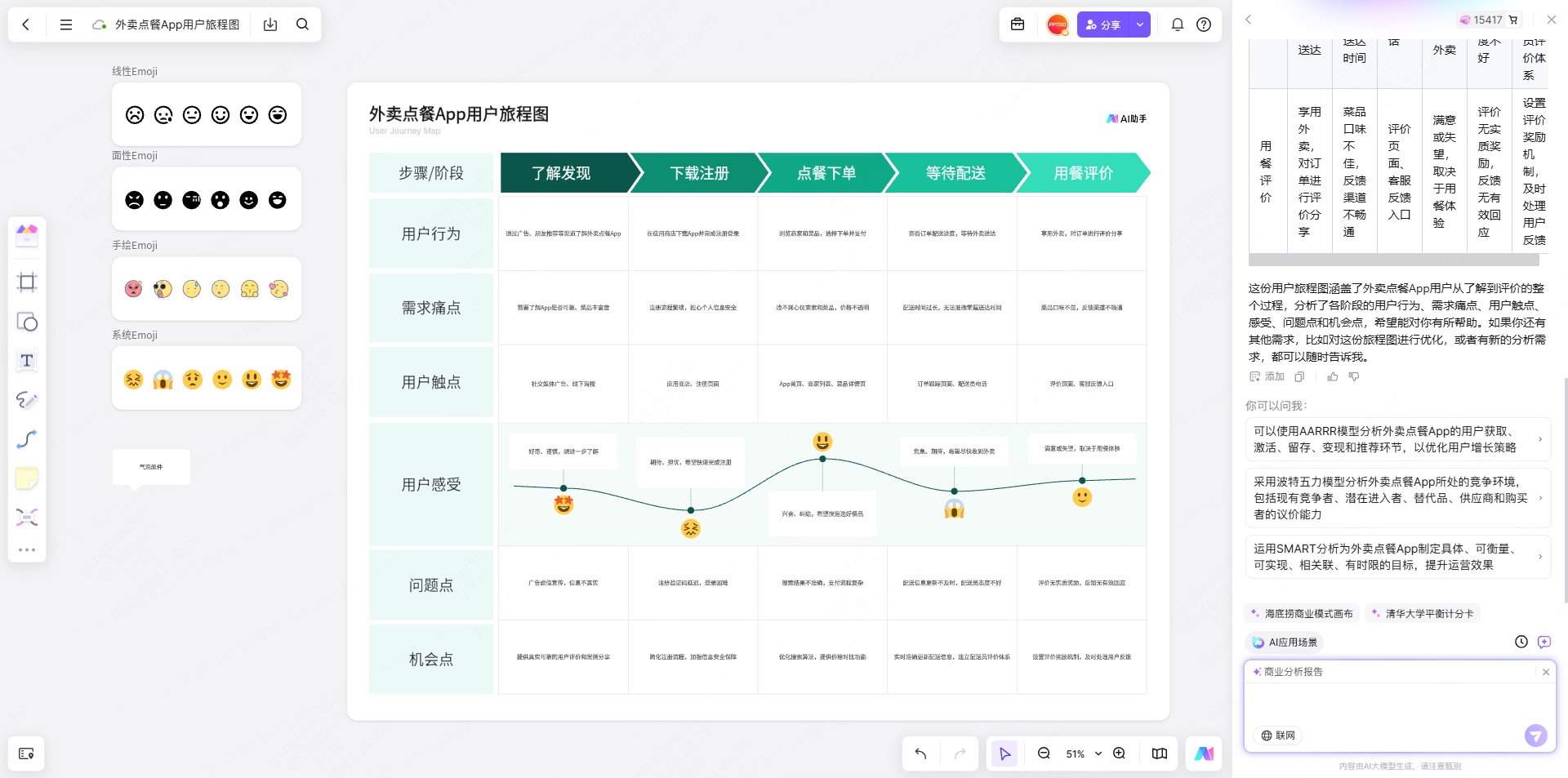Click the 分享 share button
The height and width of the screenshot is (778, 1568).
tap(1103, 24)
